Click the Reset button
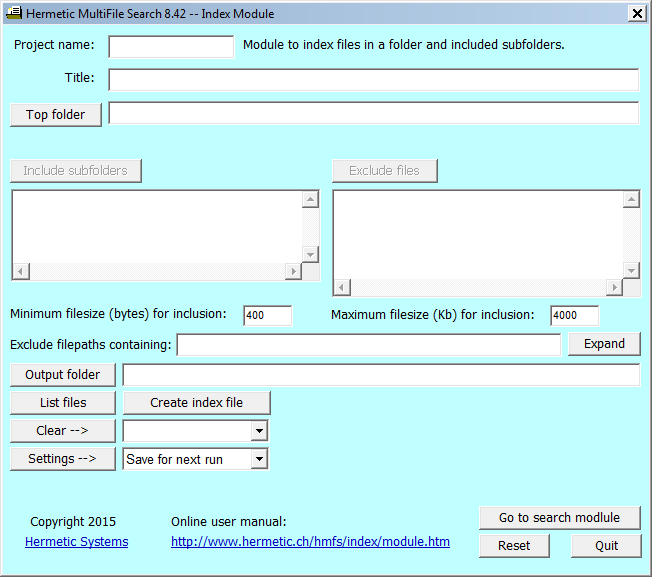This screenshot has width=652, height=577. click(514, 546)
